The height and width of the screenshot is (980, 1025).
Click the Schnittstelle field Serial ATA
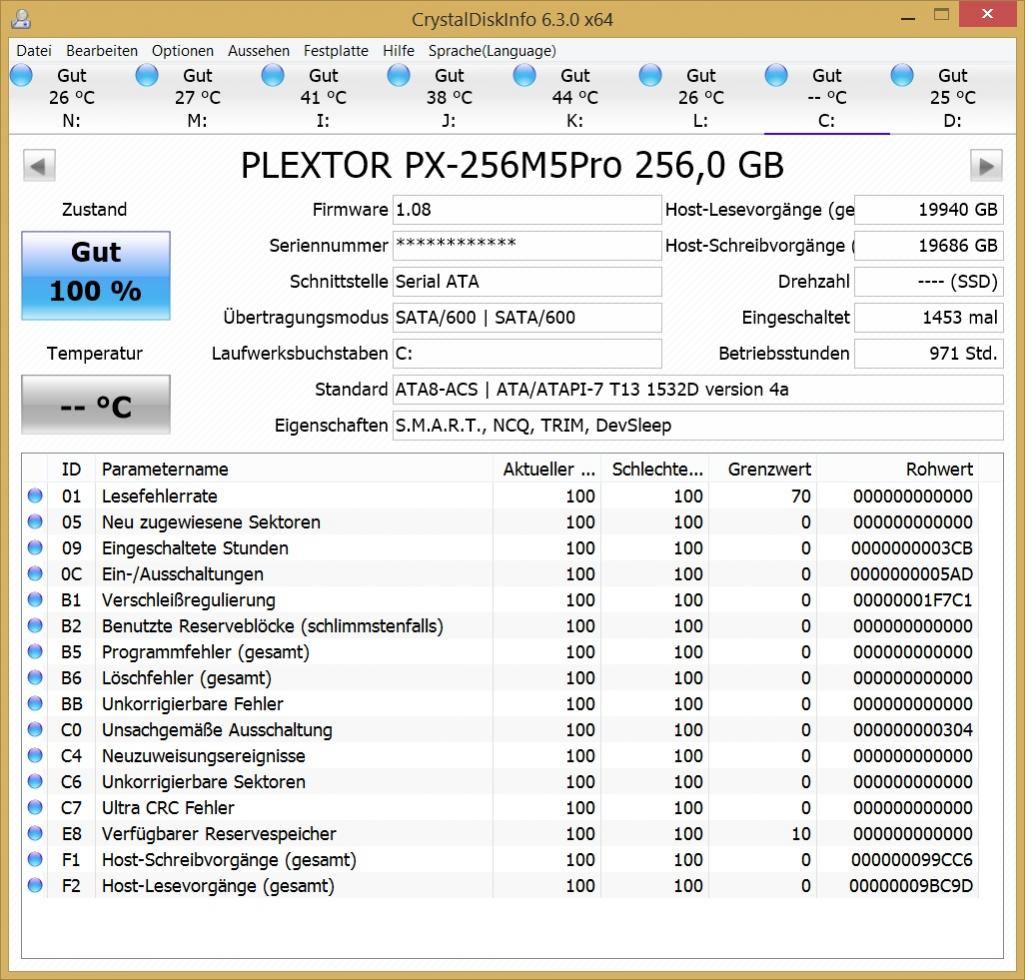[527, 282]
